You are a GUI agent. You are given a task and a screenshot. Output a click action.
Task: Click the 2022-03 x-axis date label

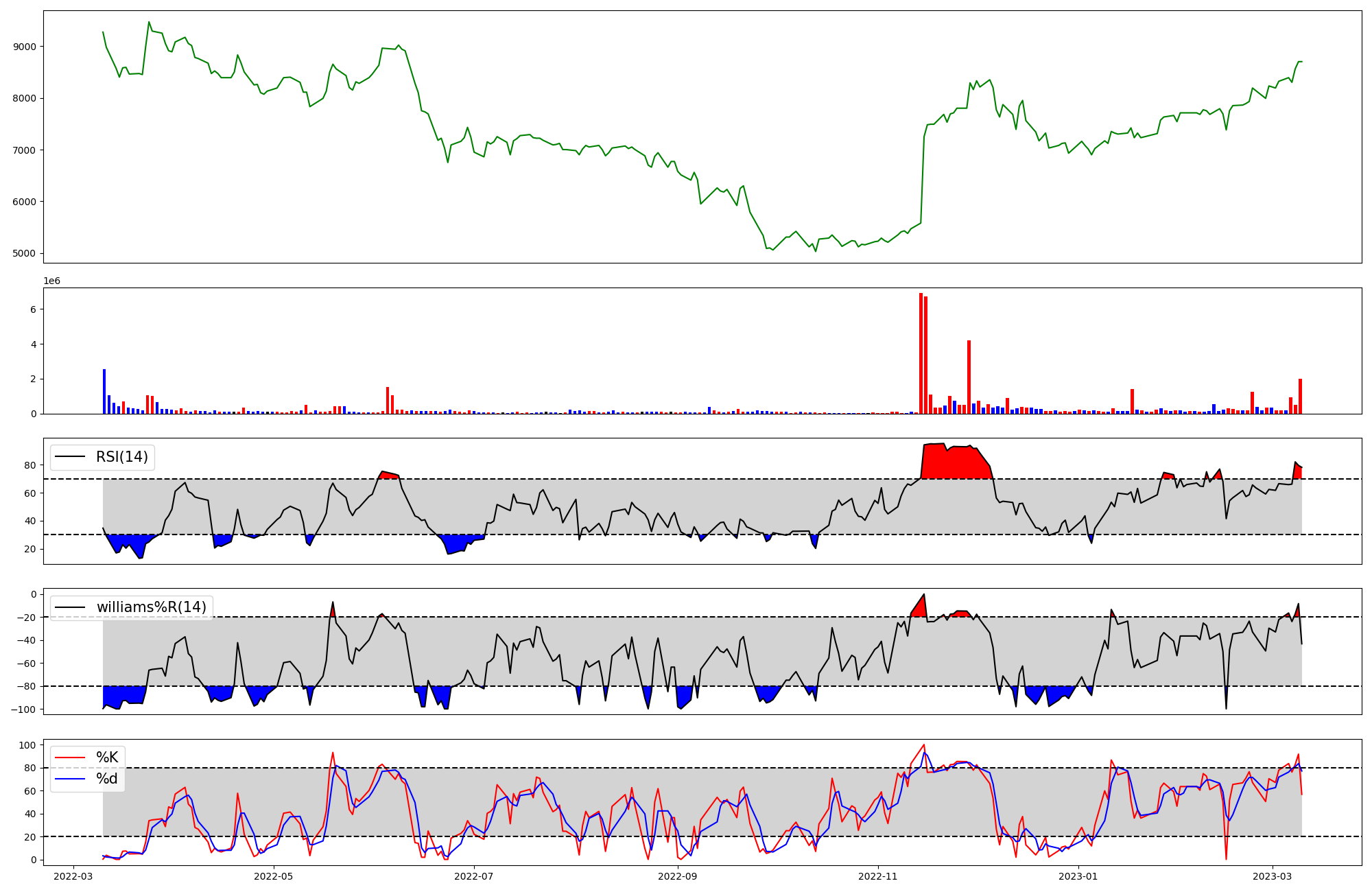coord(73,876)
